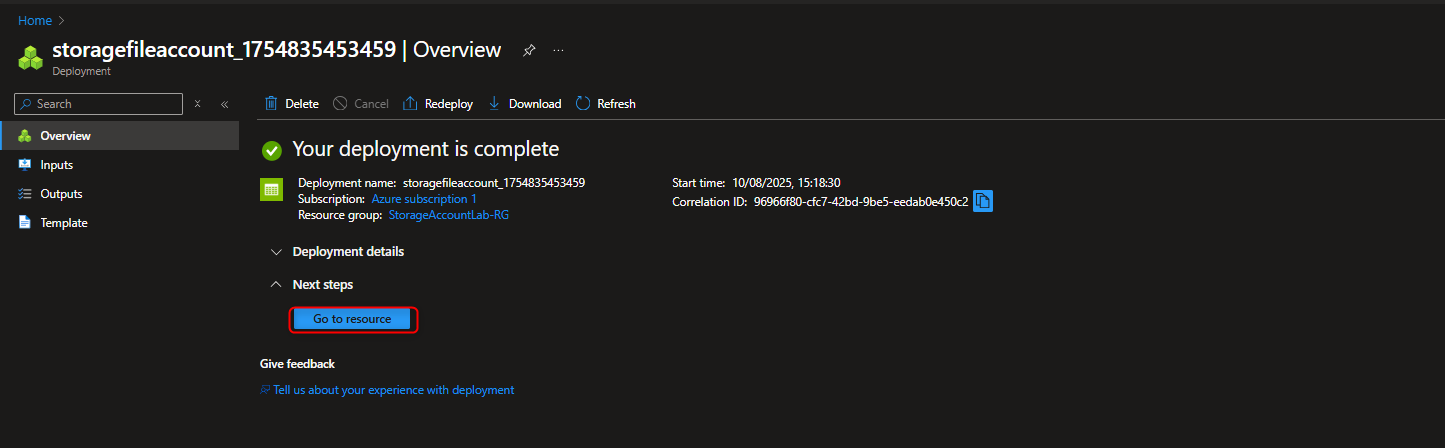The image size is (1445, 448).
Task: Open the more options ellipsis in title
Action: click(x=559, y=50)
